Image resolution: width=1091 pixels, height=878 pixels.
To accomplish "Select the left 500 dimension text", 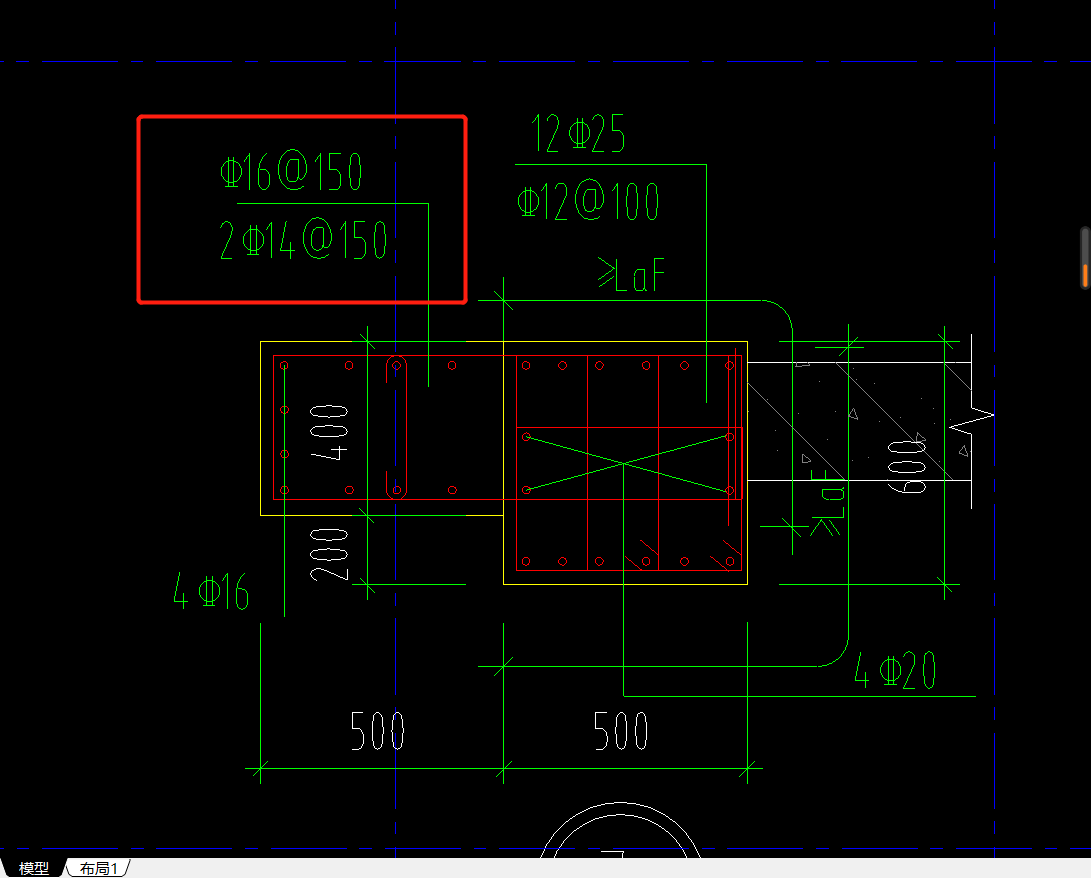I will point(377,731).
